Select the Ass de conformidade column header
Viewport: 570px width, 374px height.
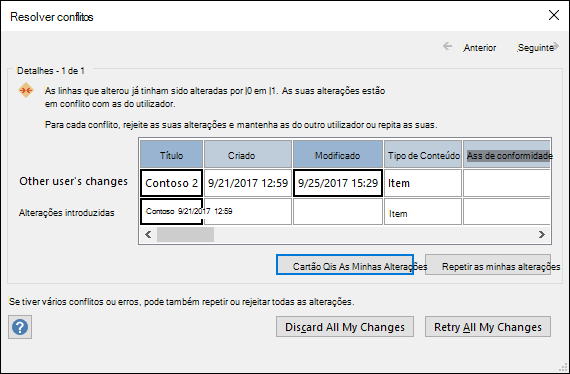pyautogui.click(x=507, y=154)
